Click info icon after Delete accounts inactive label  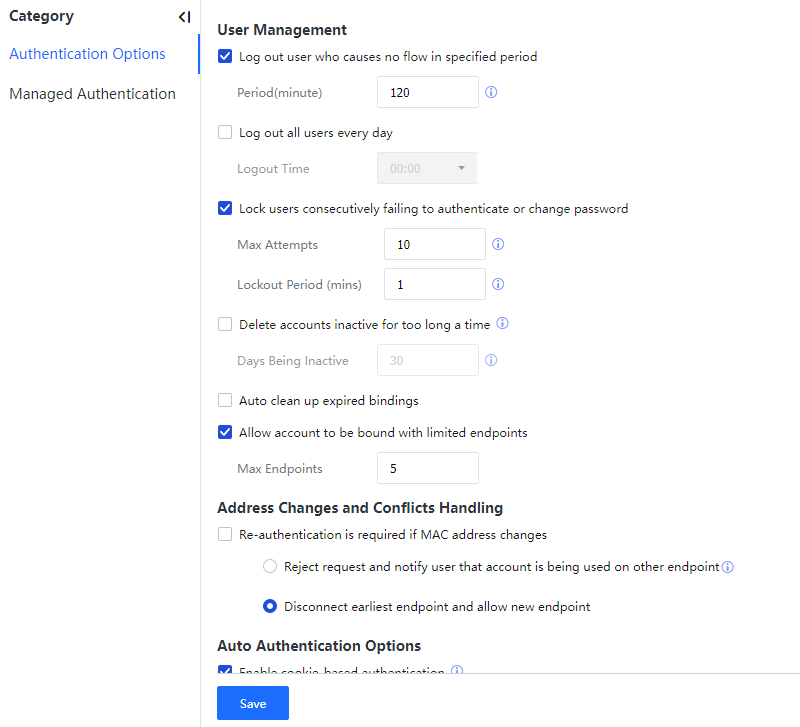[x=503, y=324]
